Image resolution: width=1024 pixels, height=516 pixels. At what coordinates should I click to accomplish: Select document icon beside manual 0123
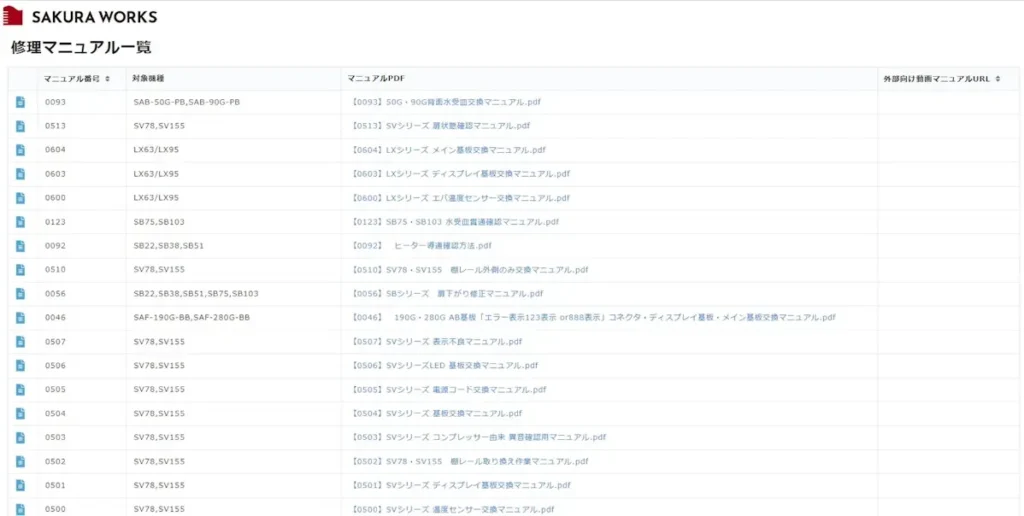pyautogui.click(x=20, y=222)
